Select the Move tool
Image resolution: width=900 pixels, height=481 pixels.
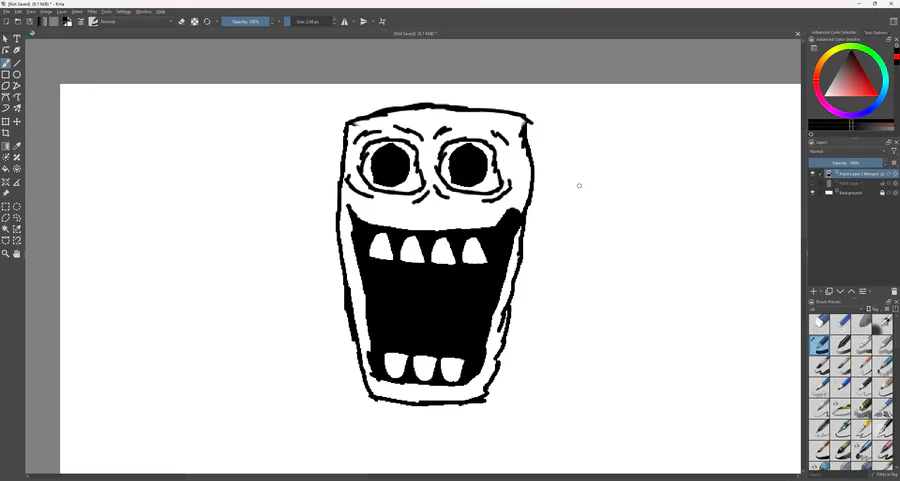pyautogui.click(x=17, y=122)
